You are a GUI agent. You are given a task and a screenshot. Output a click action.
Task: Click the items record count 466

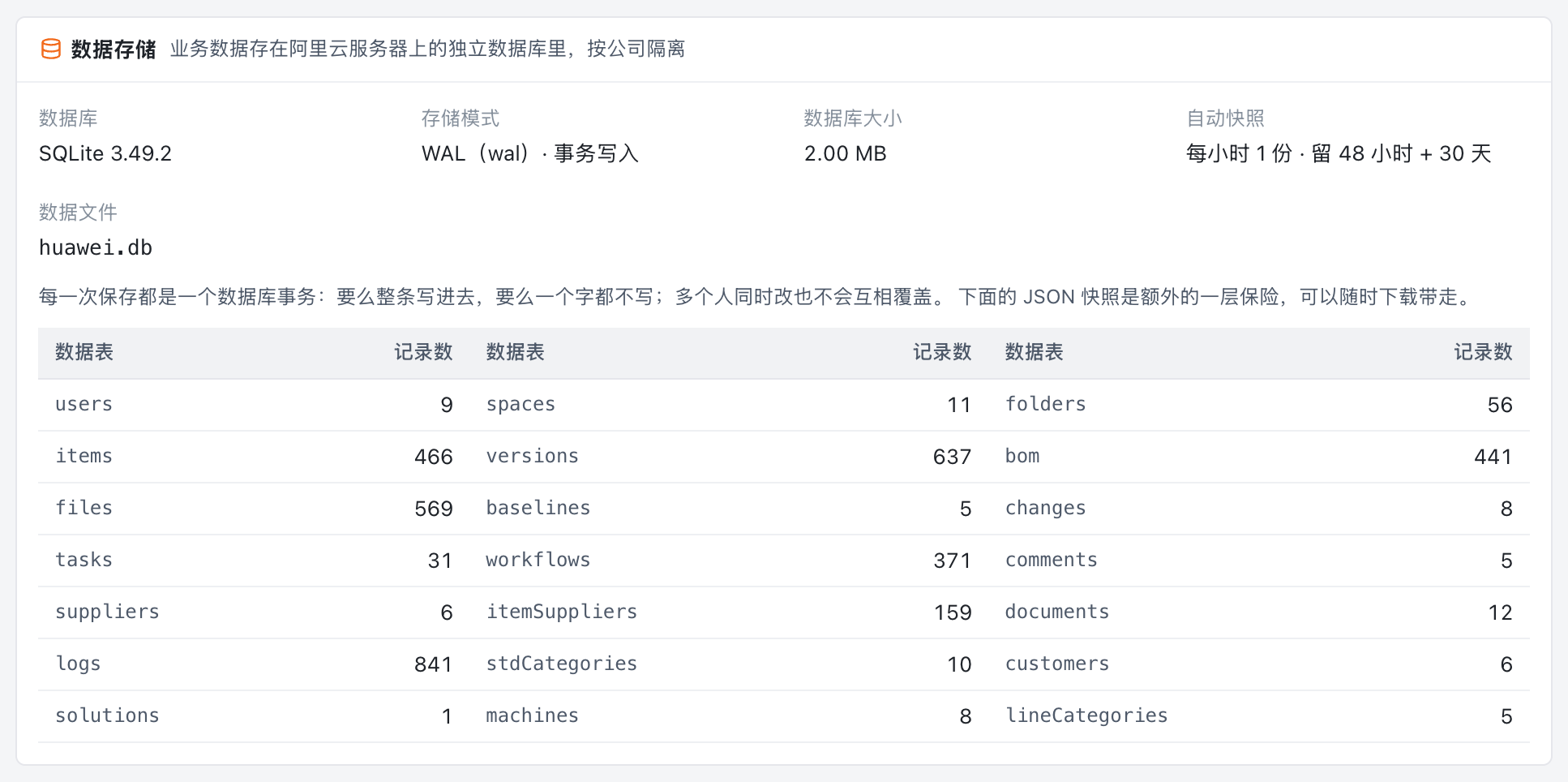click(433, 457)
